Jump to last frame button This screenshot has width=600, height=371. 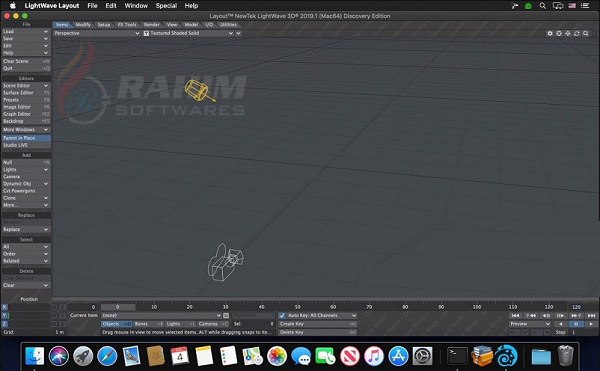click(591, 316)
